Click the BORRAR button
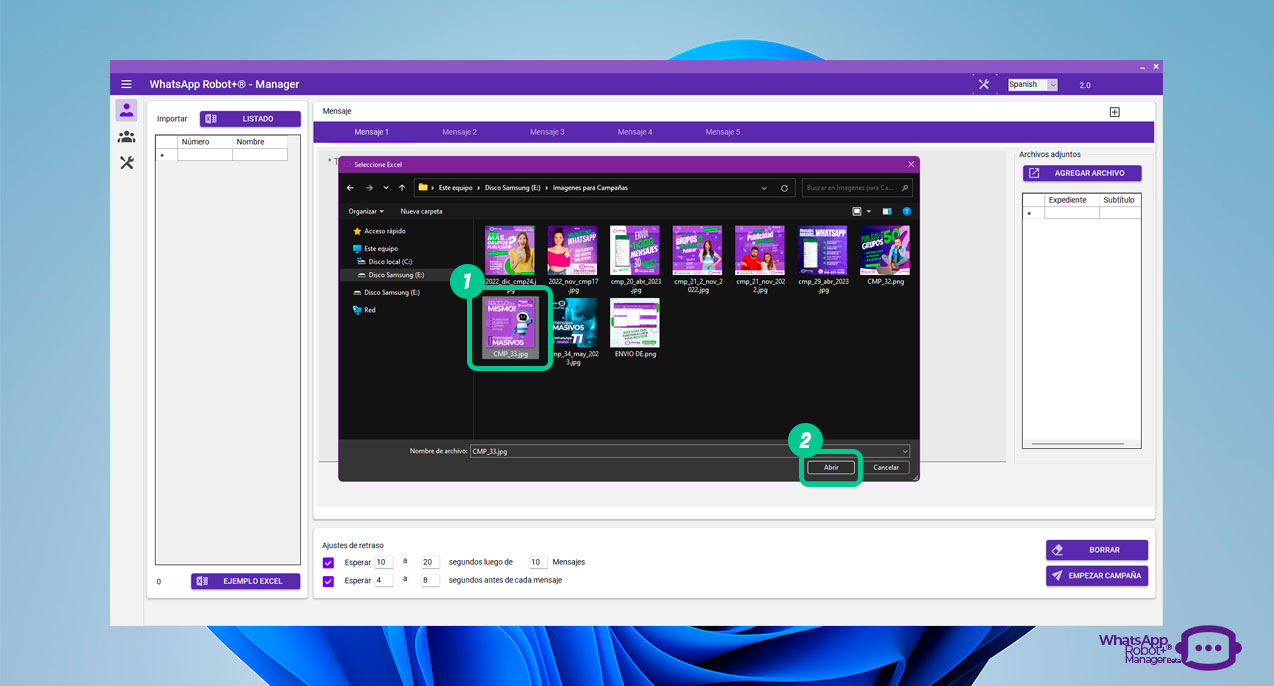Screen dimensions: 1274x686 pos(1097,550)
